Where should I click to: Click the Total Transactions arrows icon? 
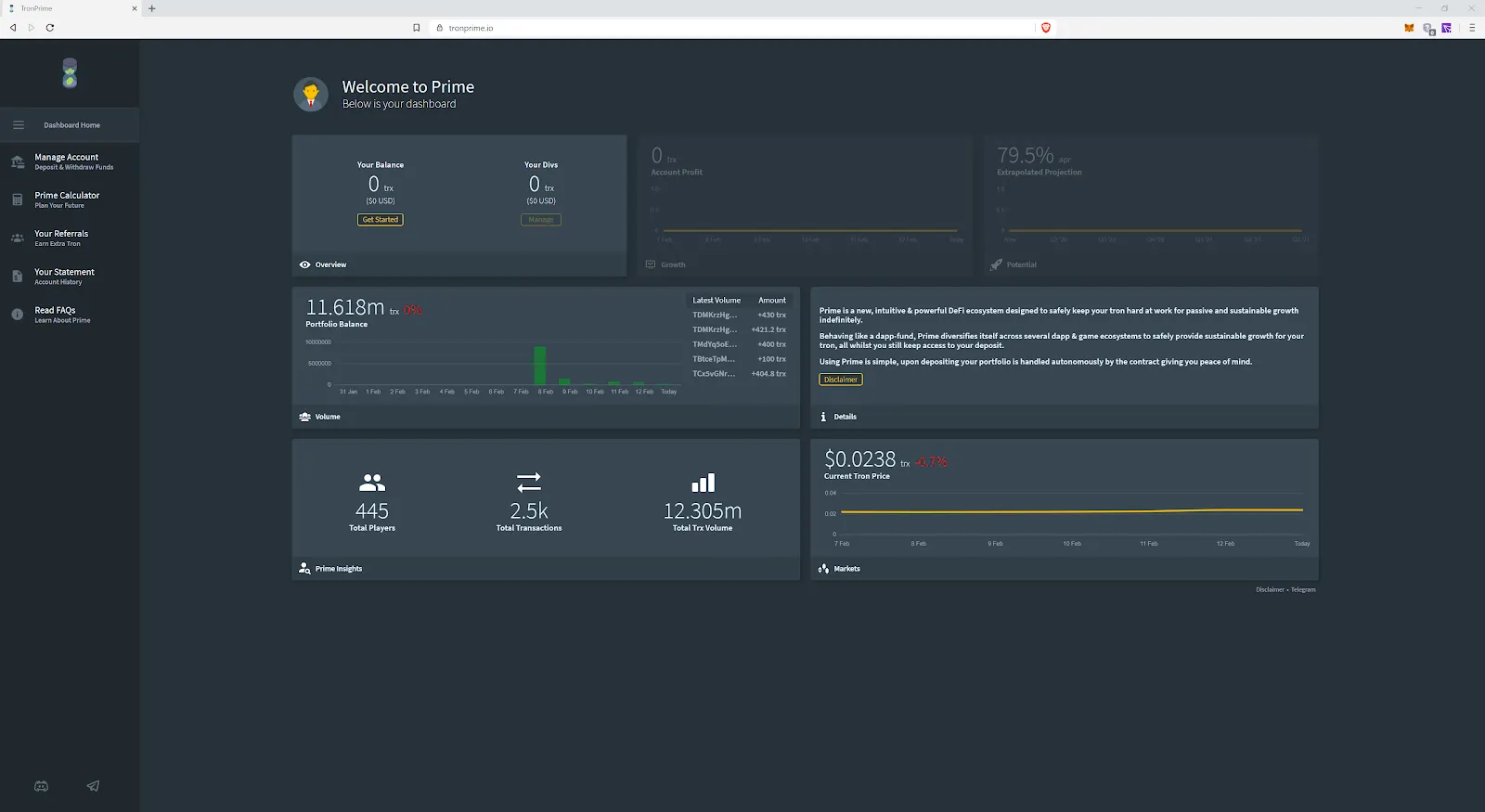[529, 483]
